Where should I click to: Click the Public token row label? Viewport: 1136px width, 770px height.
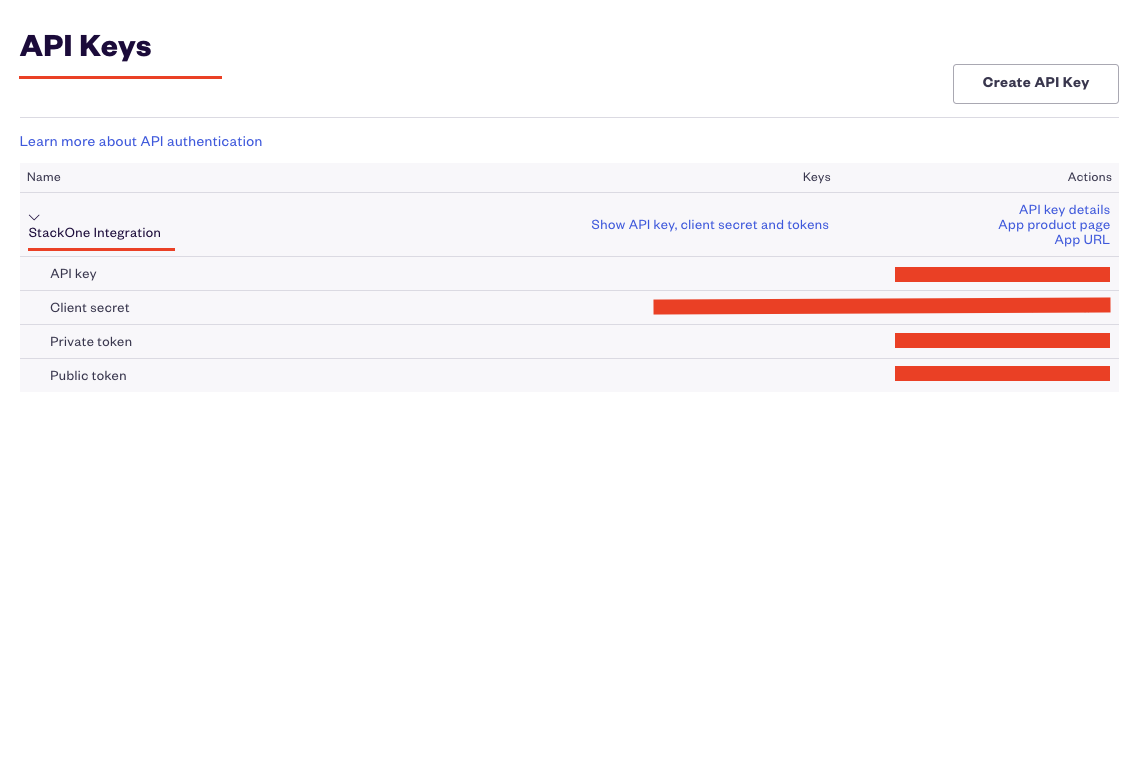point(88,376)
